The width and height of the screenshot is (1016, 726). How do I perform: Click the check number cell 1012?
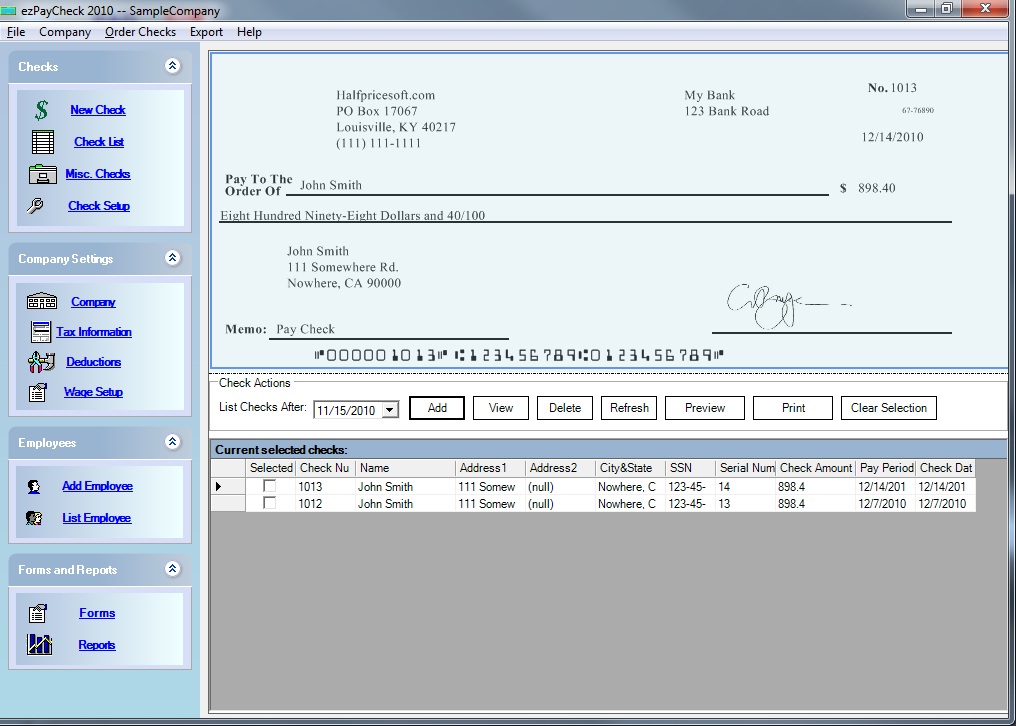pos(325,503)
